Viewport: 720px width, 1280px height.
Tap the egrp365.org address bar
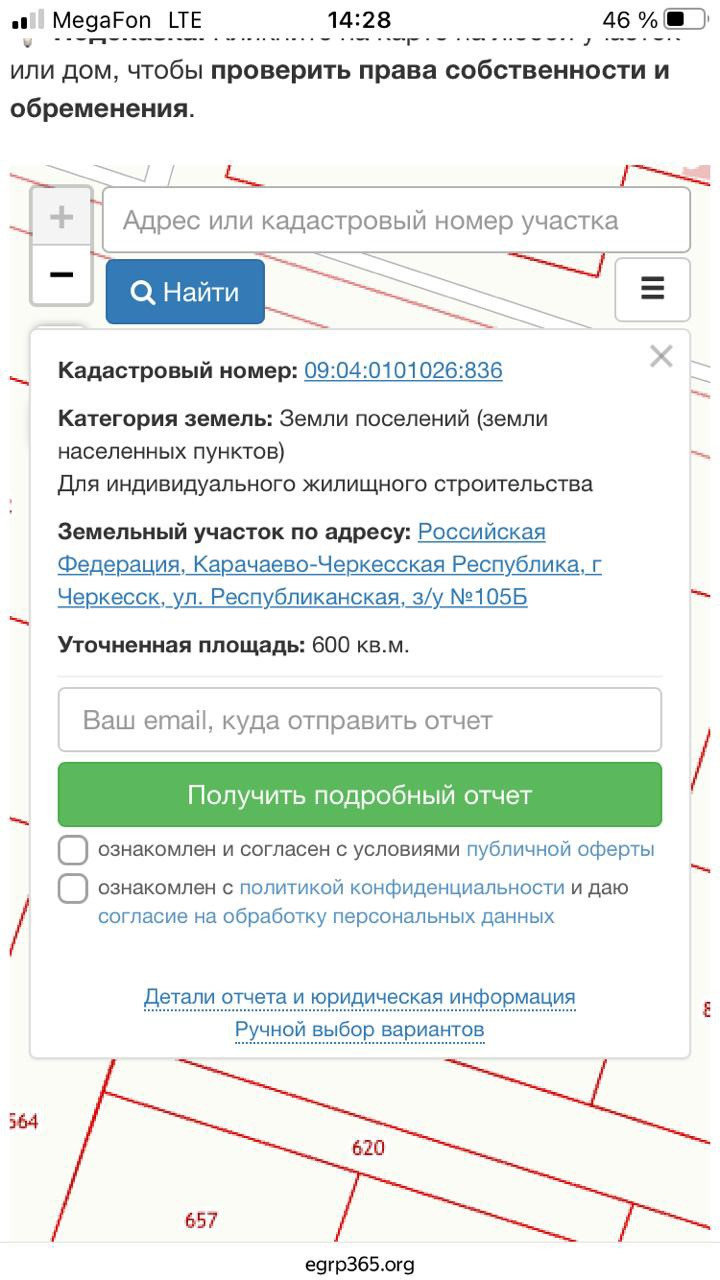click(x=360, y=1264)
